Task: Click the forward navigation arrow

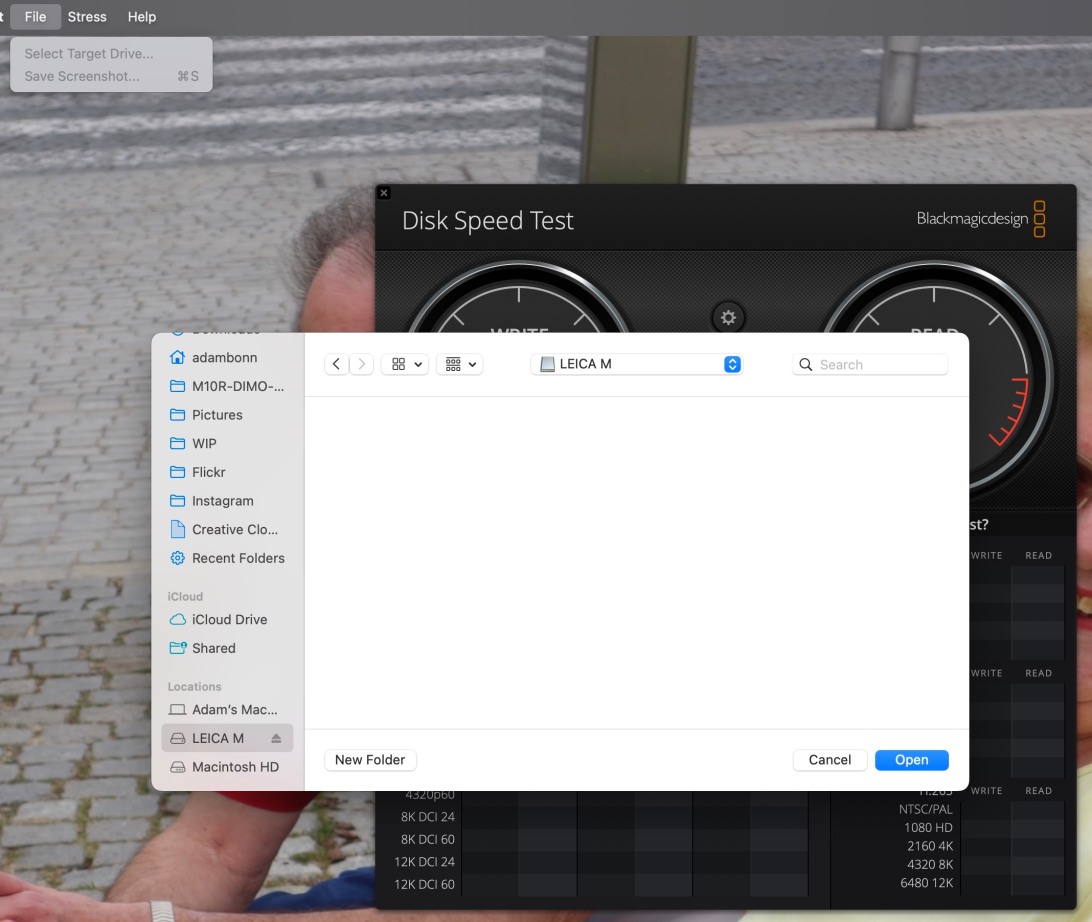Action: click(x=361, y=365)
